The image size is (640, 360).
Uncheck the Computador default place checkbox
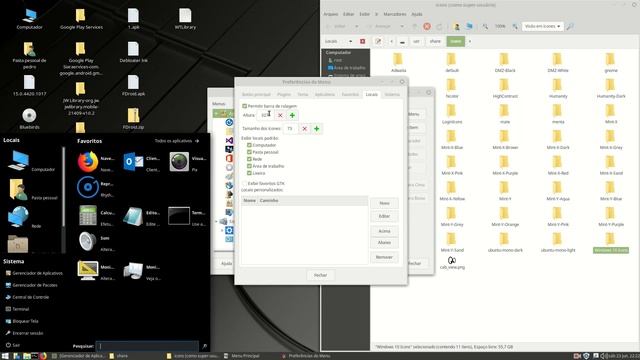(249, 145)
